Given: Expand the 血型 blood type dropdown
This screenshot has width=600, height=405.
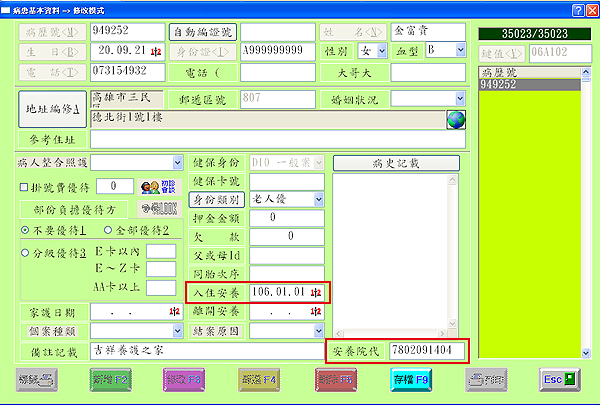Looking at the screenshot, I should (460, 49).
